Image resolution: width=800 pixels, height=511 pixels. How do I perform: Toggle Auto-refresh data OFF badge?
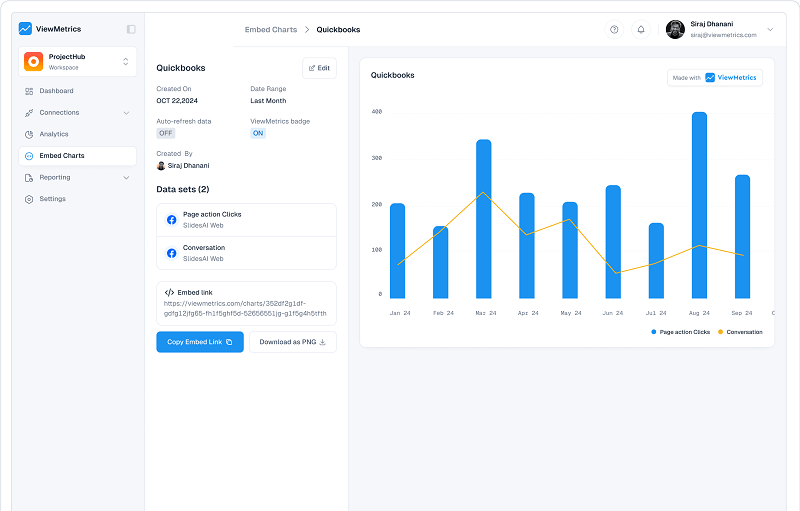(166, 133)
